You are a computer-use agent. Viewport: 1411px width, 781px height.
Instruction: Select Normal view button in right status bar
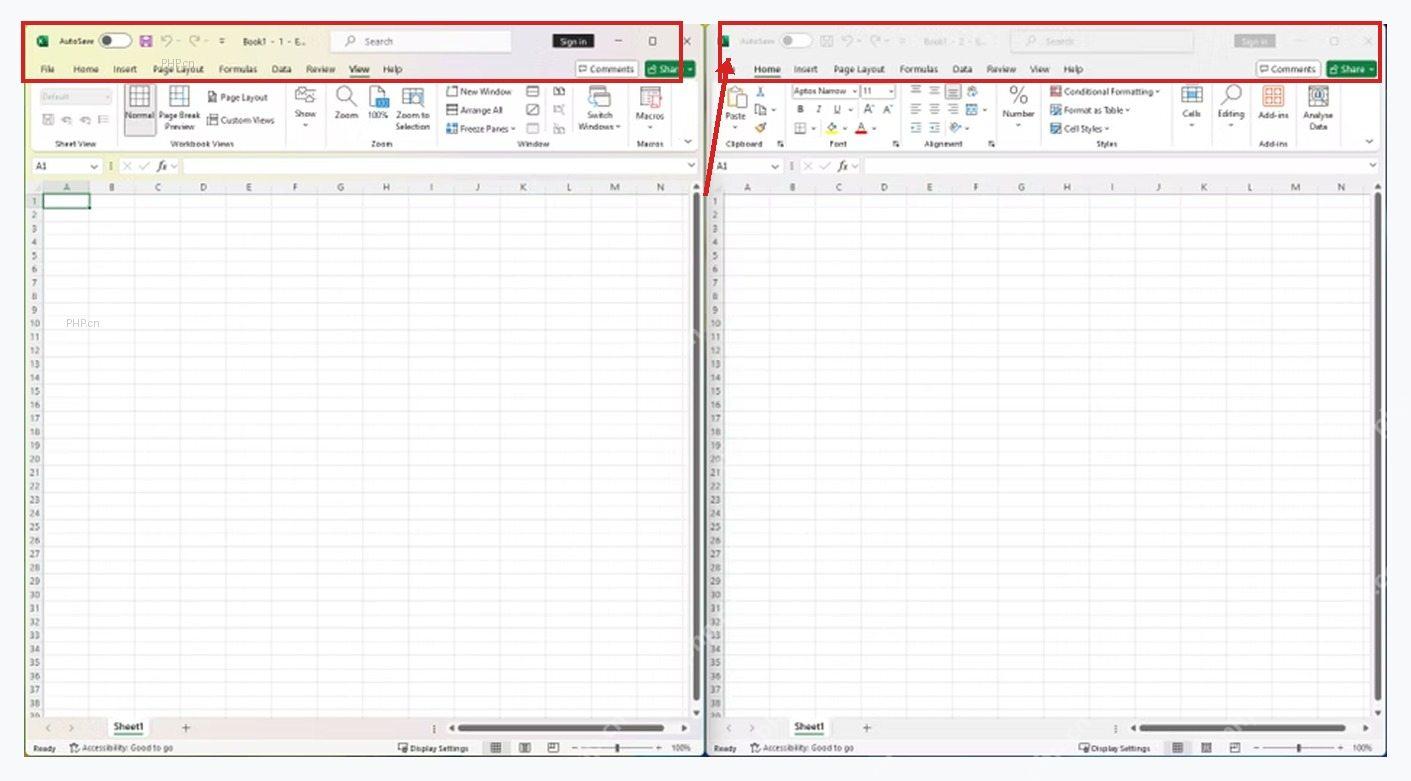tap(1178, 748)
